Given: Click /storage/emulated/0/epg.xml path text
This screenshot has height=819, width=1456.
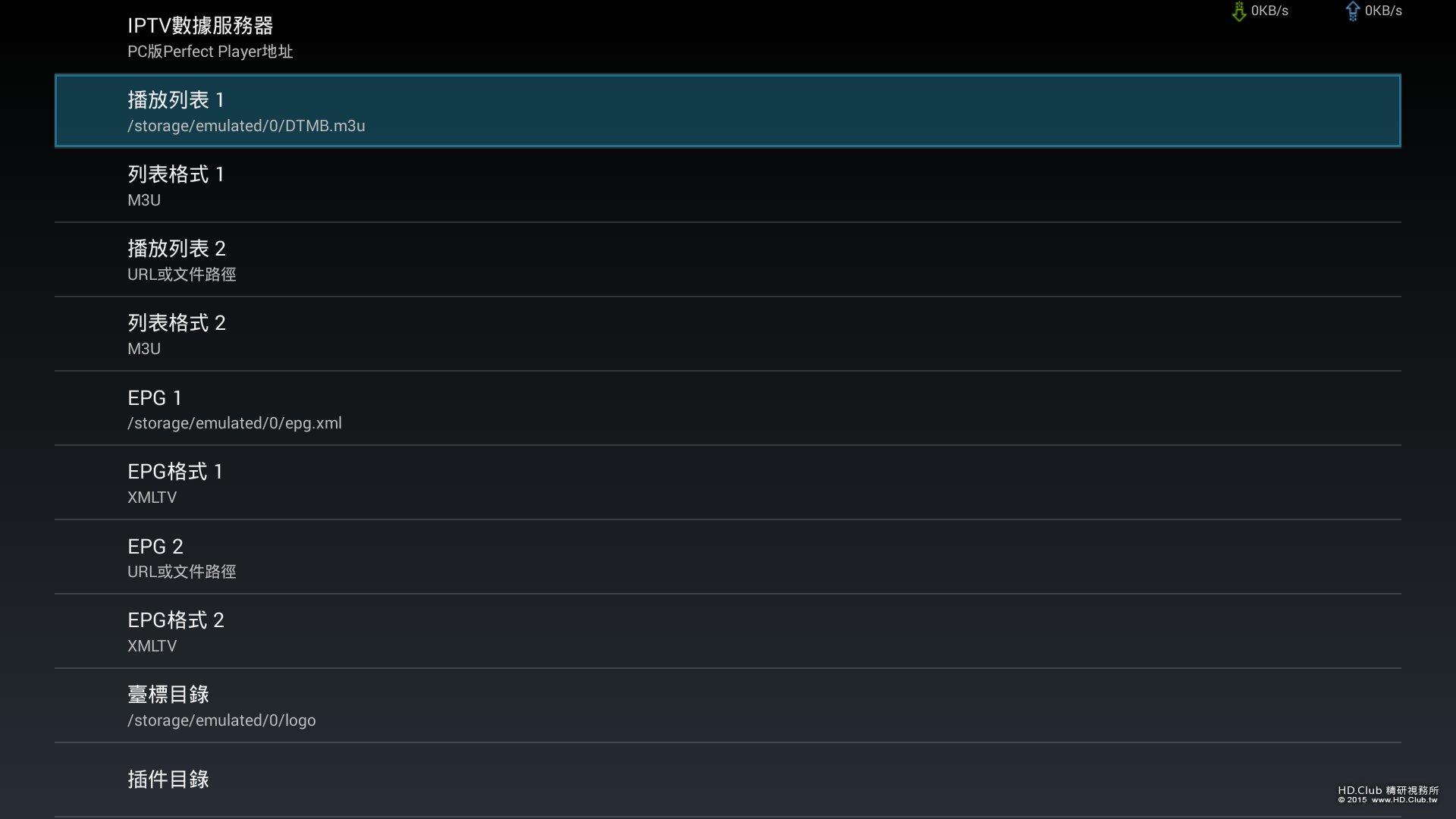Looking at the screenshot, I should [234, 423].
